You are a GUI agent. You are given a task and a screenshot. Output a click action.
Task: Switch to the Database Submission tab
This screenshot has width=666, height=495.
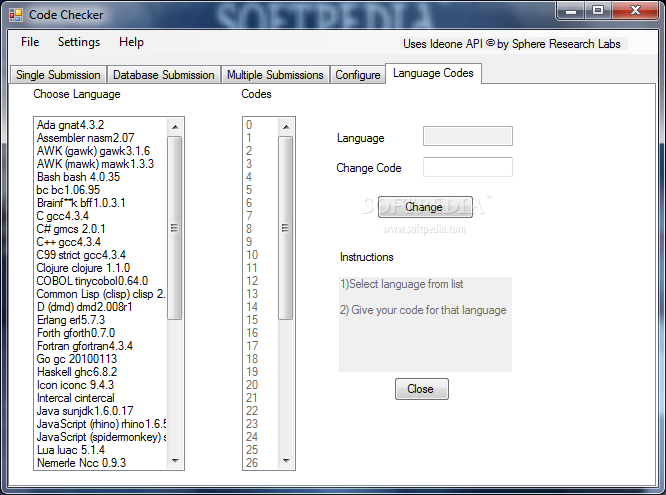[164, 75]
